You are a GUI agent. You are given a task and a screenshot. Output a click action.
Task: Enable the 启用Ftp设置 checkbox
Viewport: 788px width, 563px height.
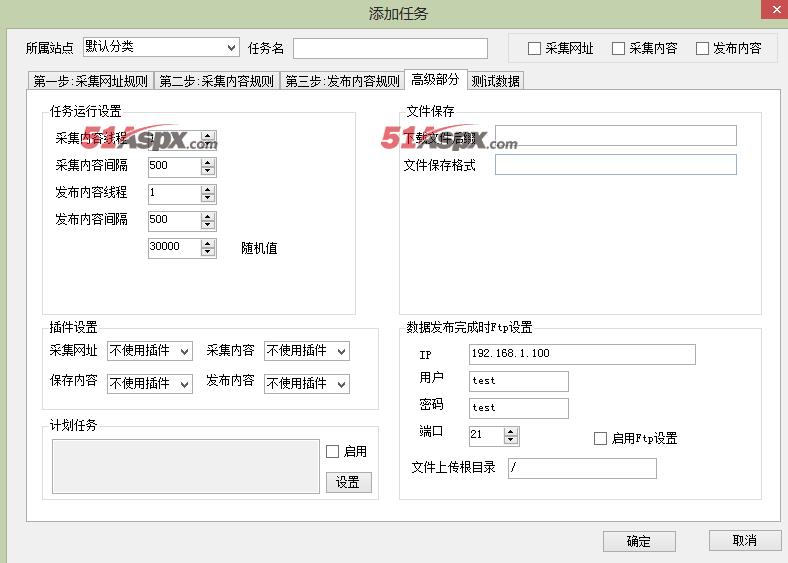click(x=601, y=438)
